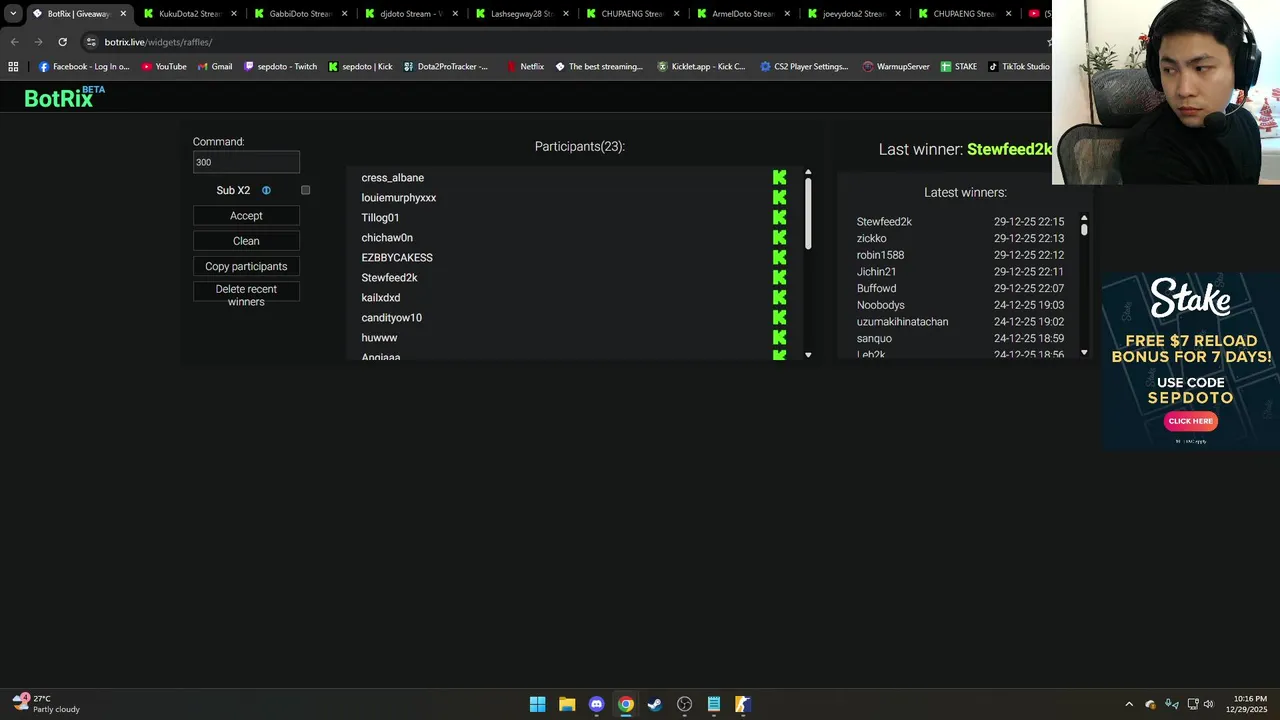Screen dimensions: 1280x720
Task: Click the Clean button
Action: 246,241
